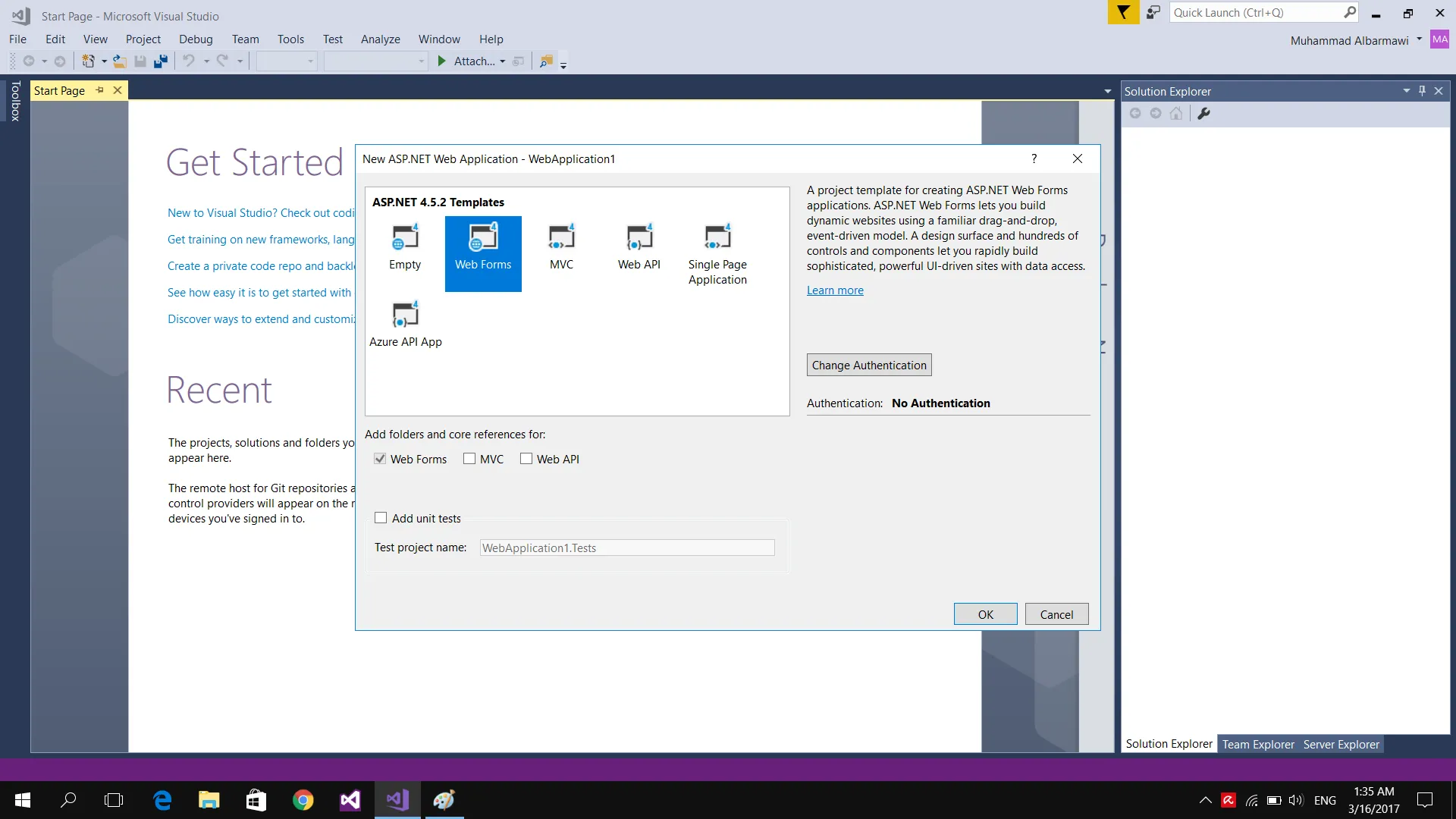Image resolution: width=1456 pixels, height=819 pixels.
Task: Open Google Chrome from the taskbar
Action: tap(303, 800)
